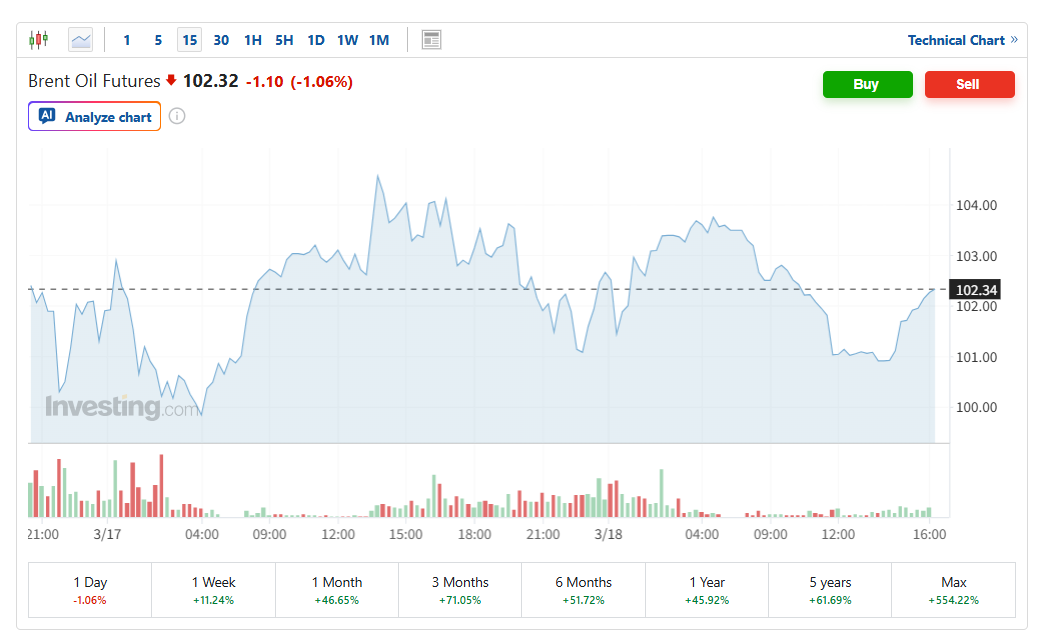Choose the 1W interval option

[347, 40]
